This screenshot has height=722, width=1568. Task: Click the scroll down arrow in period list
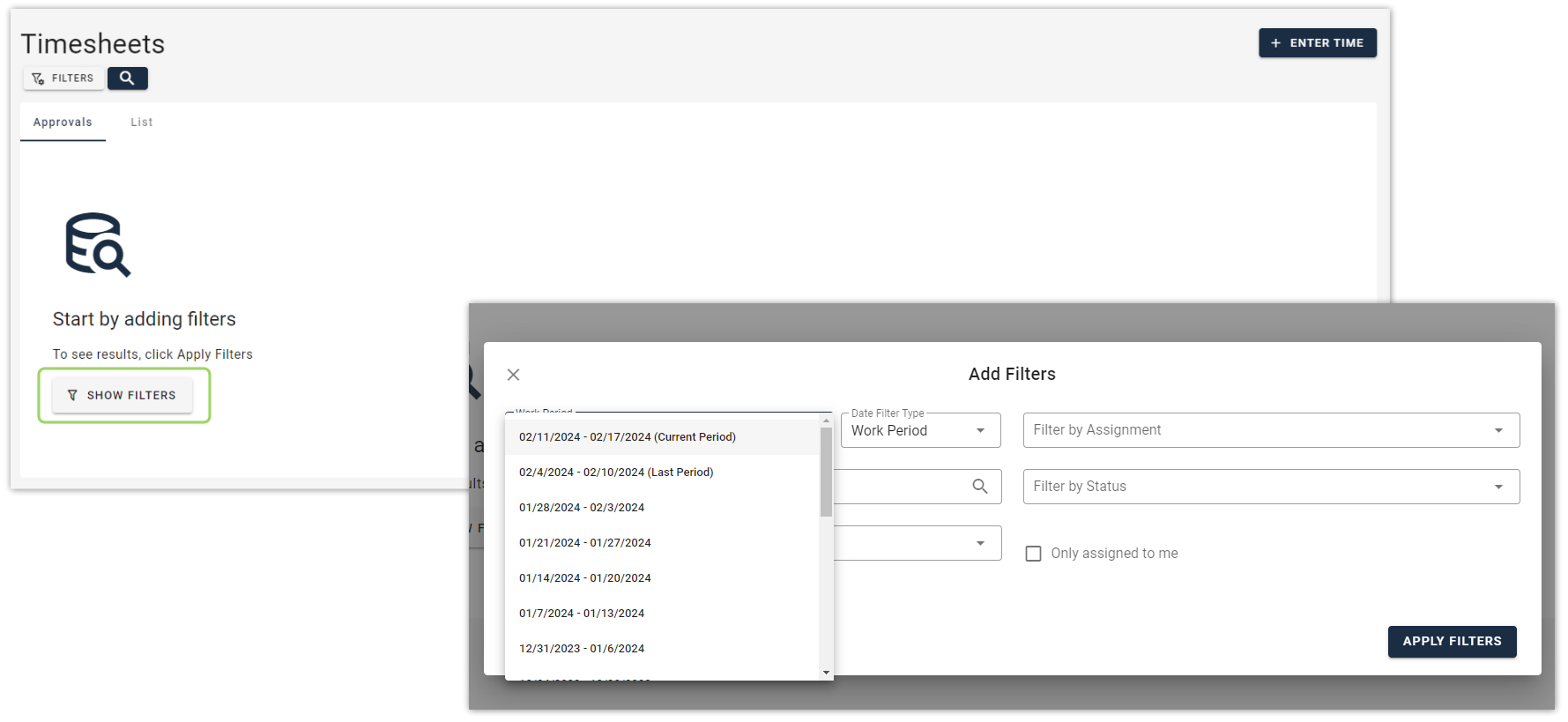click(x=826, y=673)
